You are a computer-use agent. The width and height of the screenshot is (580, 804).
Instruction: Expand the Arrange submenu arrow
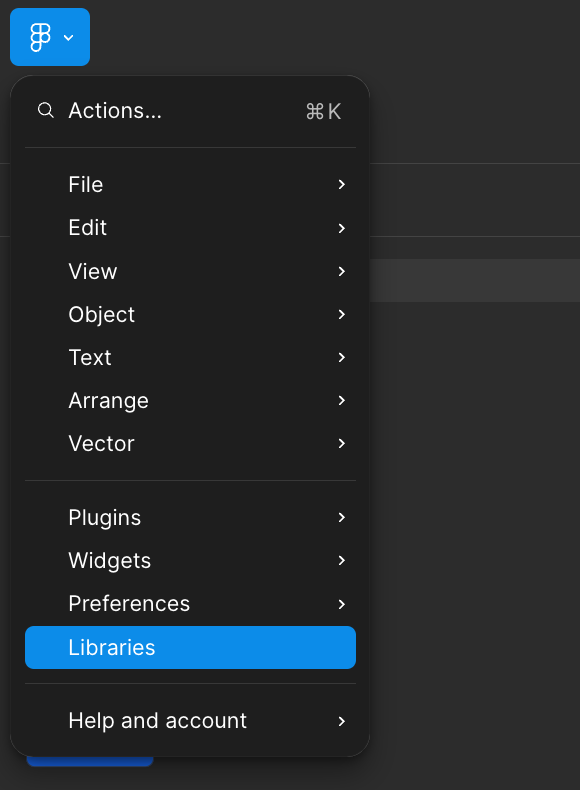[340, 400]
